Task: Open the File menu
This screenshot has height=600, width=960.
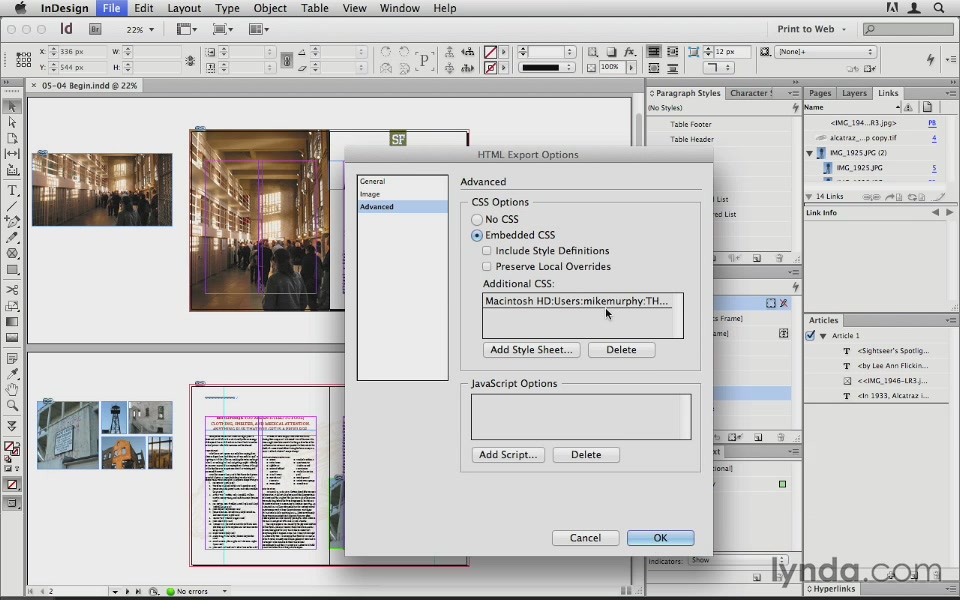Action: point(111,8)
